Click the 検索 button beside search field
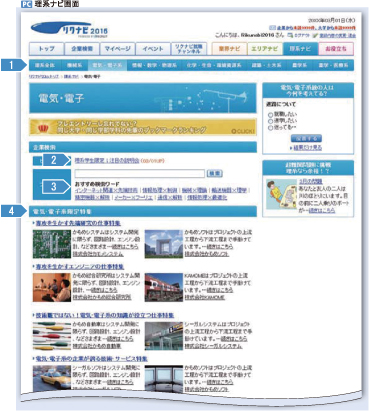This screenshot has height=411, width=369. (215, 173)
